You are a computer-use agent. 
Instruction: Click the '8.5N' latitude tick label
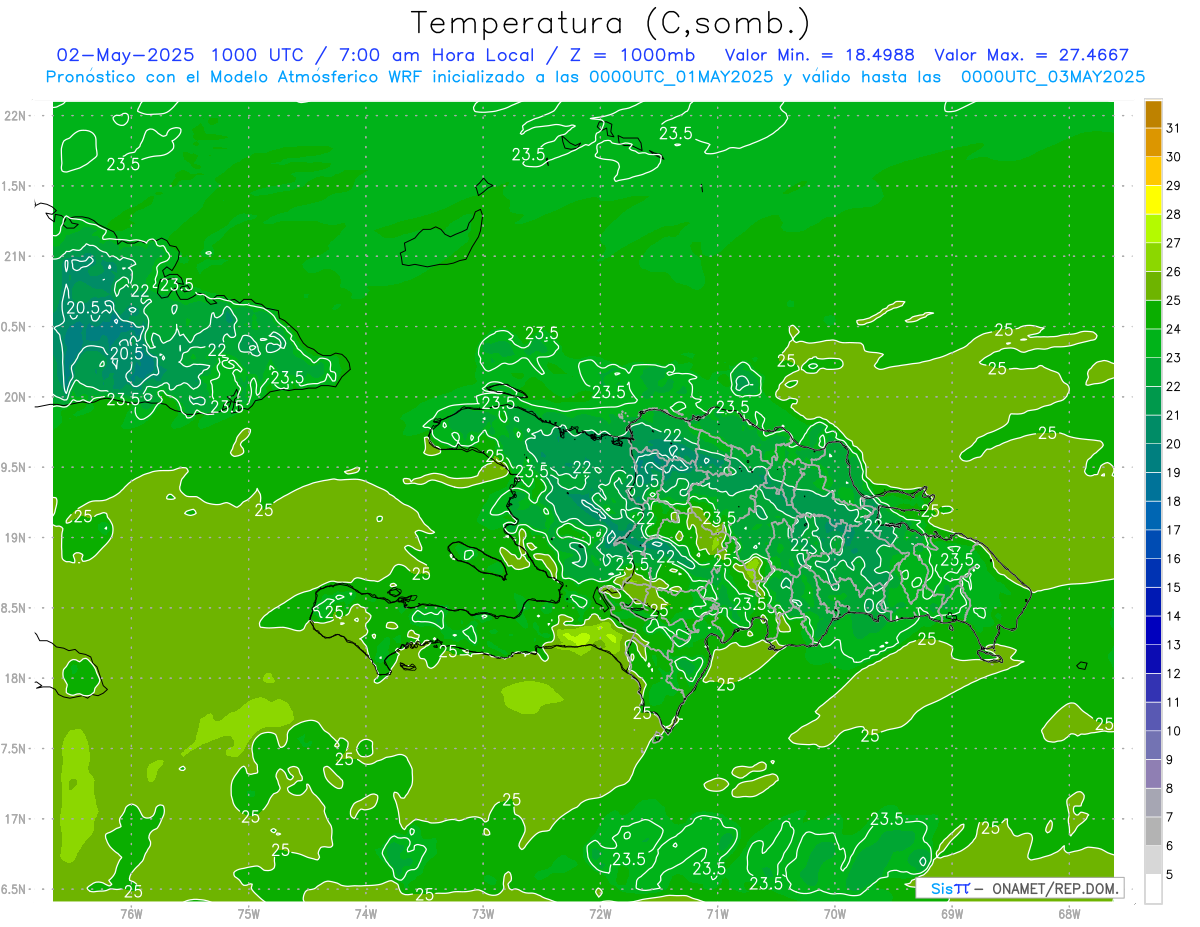click(14, 608)
